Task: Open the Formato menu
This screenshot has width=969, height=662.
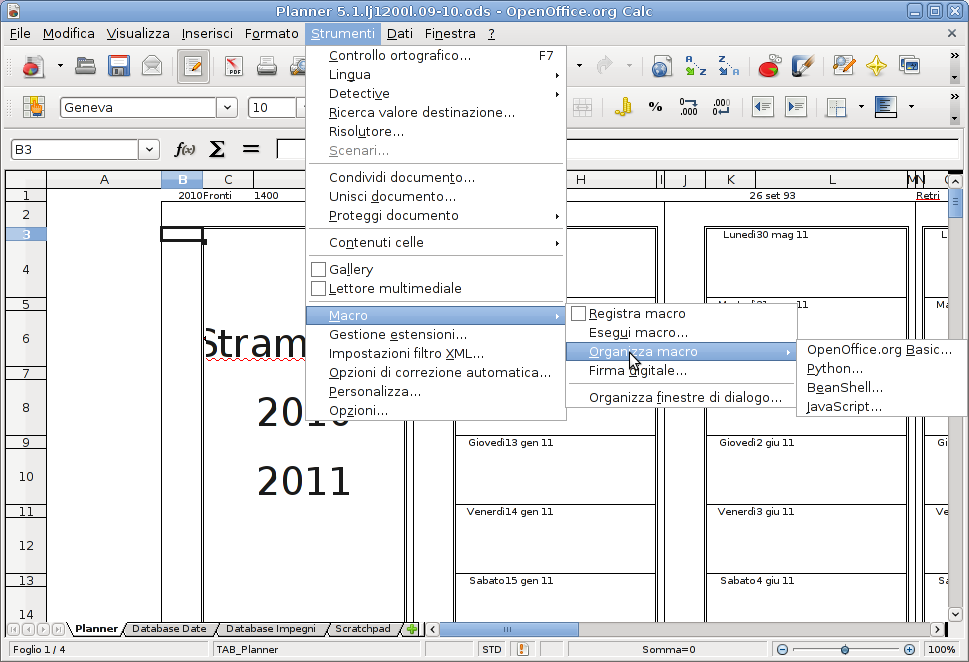Action: pos(271,33)
